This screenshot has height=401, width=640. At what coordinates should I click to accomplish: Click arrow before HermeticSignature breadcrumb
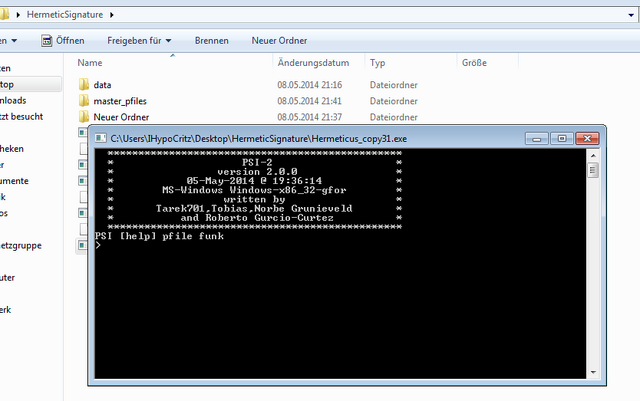(x=18, y=15)
